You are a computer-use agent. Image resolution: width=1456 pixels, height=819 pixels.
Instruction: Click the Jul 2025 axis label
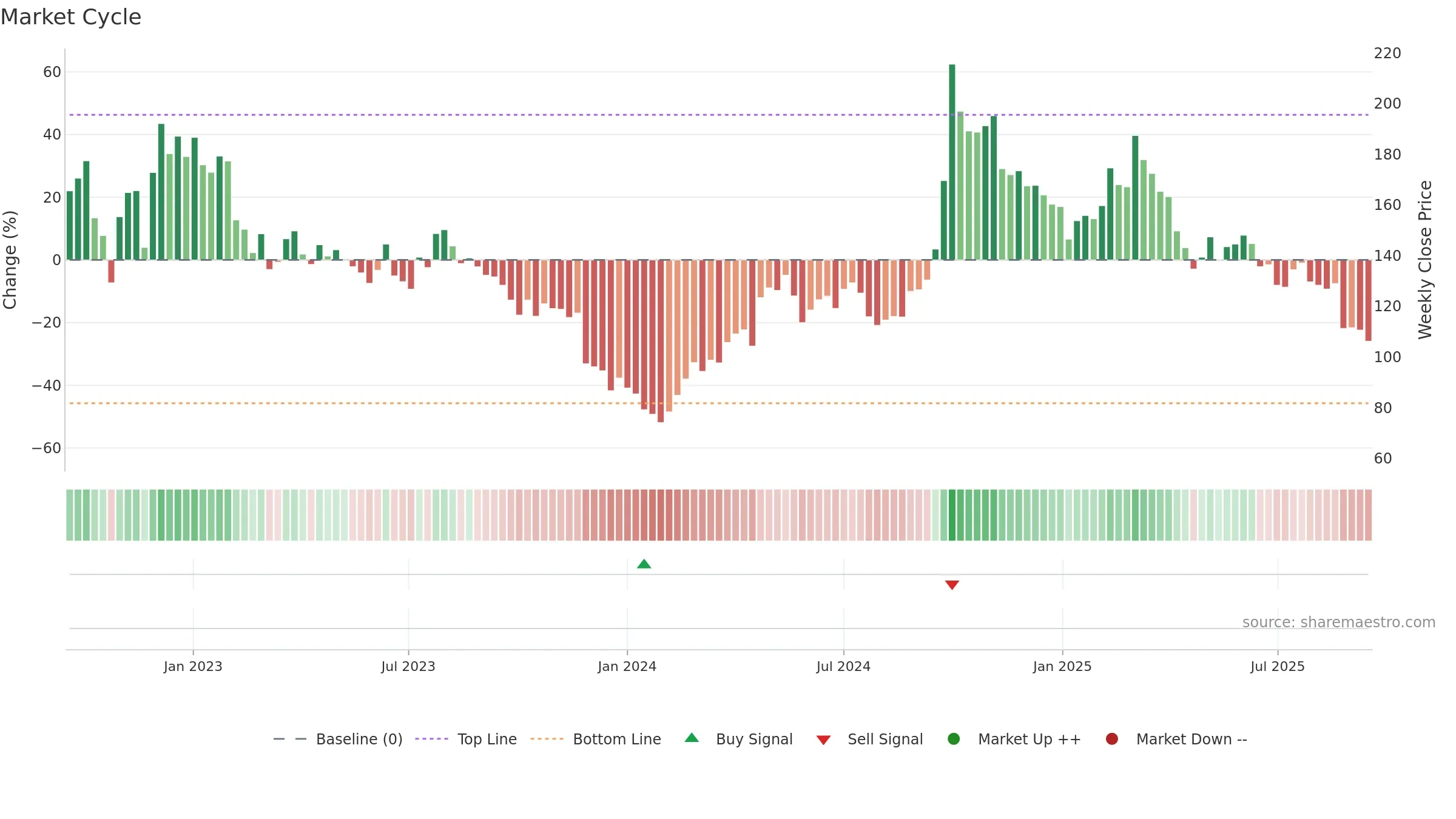pos(1278,667)
